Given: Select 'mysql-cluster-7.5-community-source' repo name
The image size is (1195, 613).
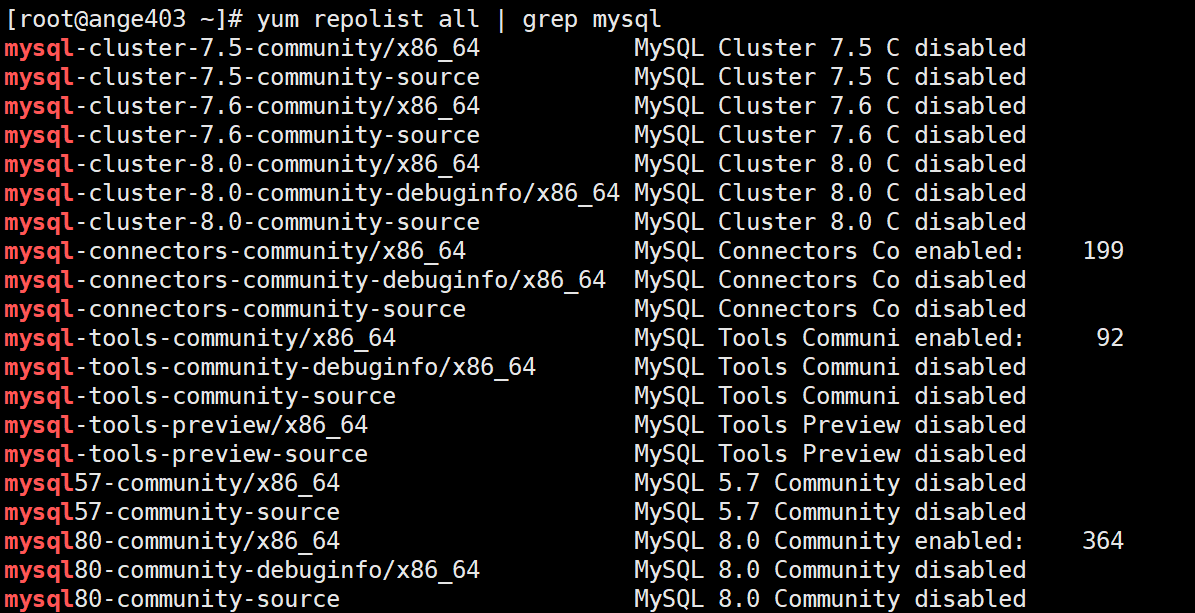Looking at the screenshot, I should 242,78.
